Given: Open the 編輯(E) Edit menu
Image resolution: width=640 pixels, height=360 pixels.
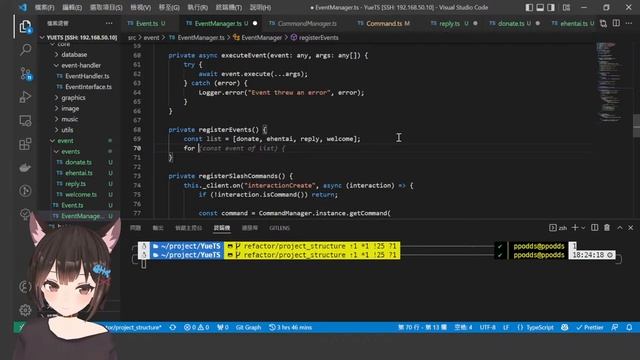Looking at the screenshot, I should [x=72, y=7].
